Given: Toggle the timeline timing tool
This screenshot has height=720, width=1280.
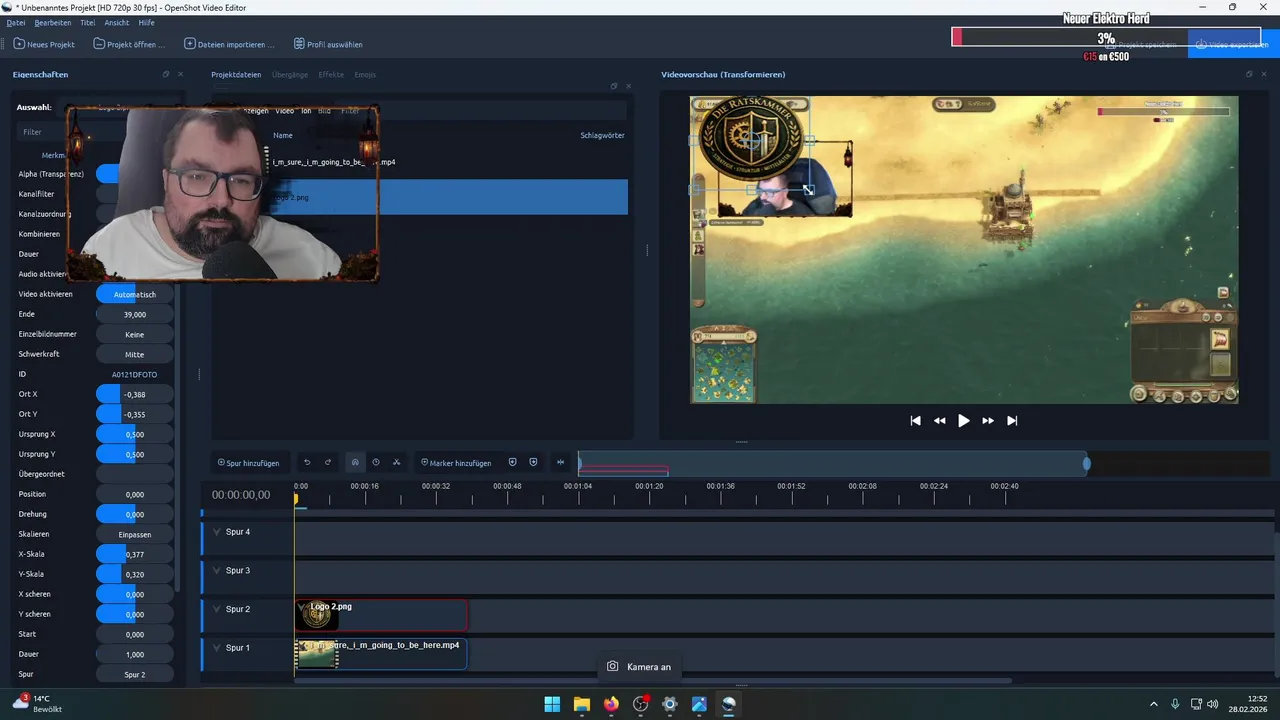Looking at the screenshot, I should point(375,462).
